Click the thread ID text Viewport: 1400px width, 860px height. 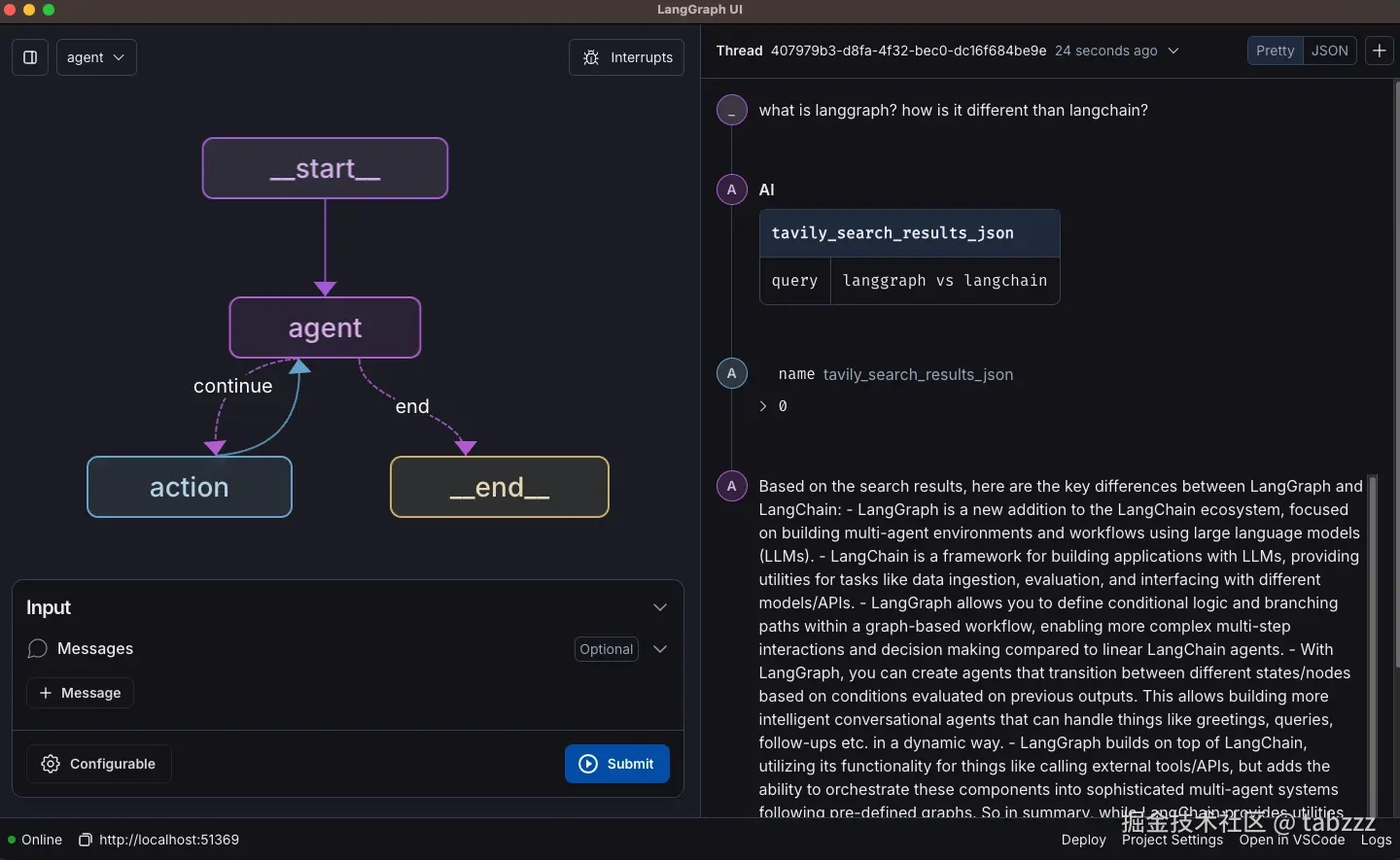(908, 51)
